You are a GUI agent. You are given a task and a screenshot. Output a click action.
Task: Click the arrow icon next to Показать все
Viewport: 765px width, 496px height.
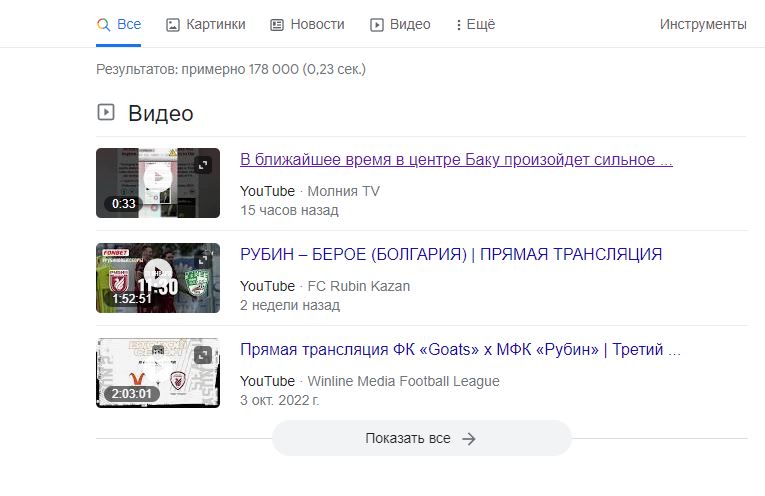(x=469, y=438)
